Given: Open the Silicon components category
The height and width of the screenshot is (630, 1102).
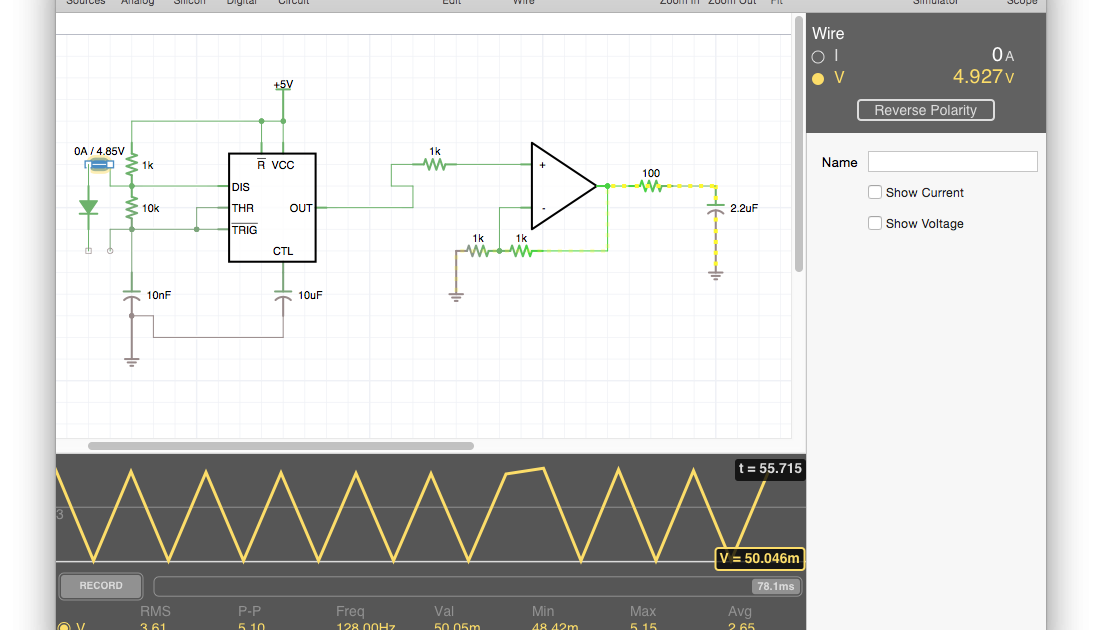Looking at the screenshot, I should (x=190, y=3).
